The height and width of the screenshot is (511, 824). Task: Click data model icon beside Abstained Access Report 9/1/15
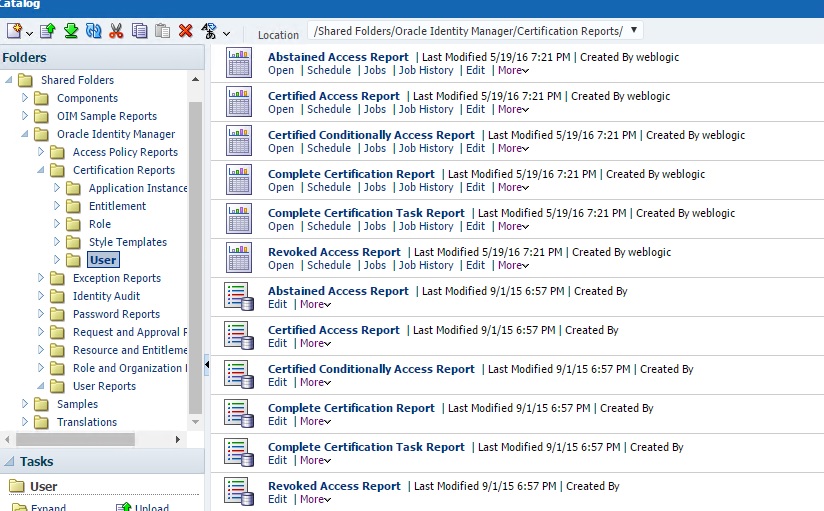[239, 297]
